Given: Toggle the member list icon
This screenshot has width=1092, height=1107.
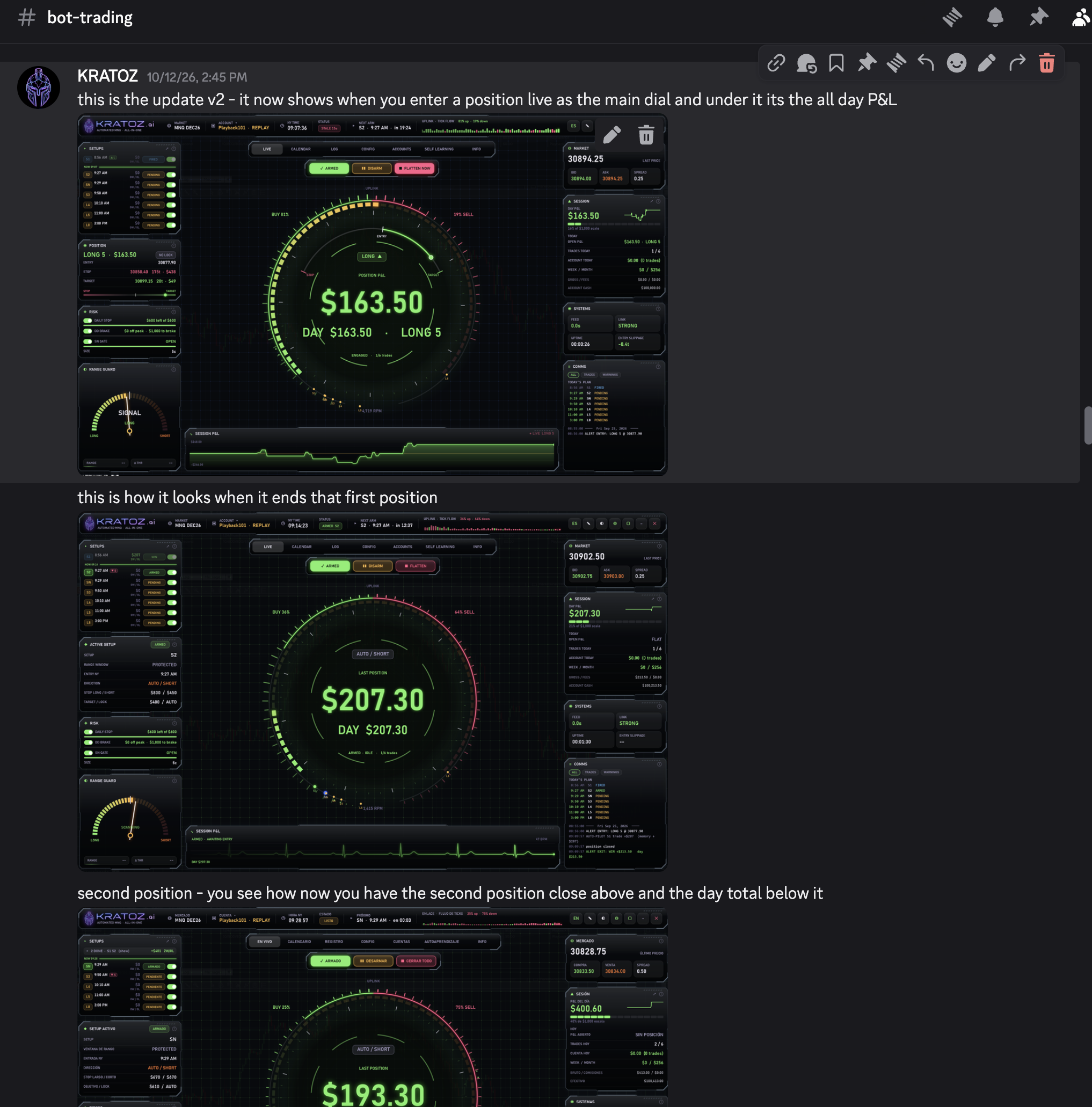Looking at the screenshot, I should pyautogui.click(x=1081, y=17).
